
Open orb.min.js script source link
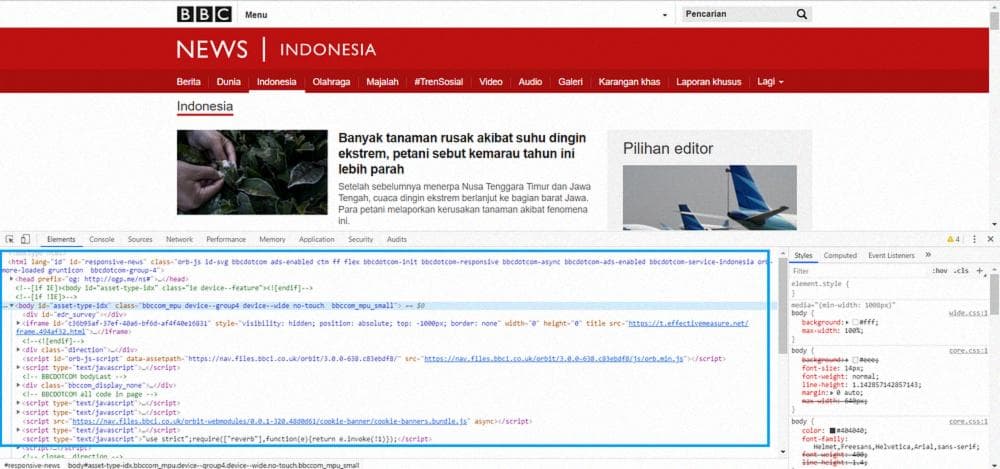click(x=554, y=359)
